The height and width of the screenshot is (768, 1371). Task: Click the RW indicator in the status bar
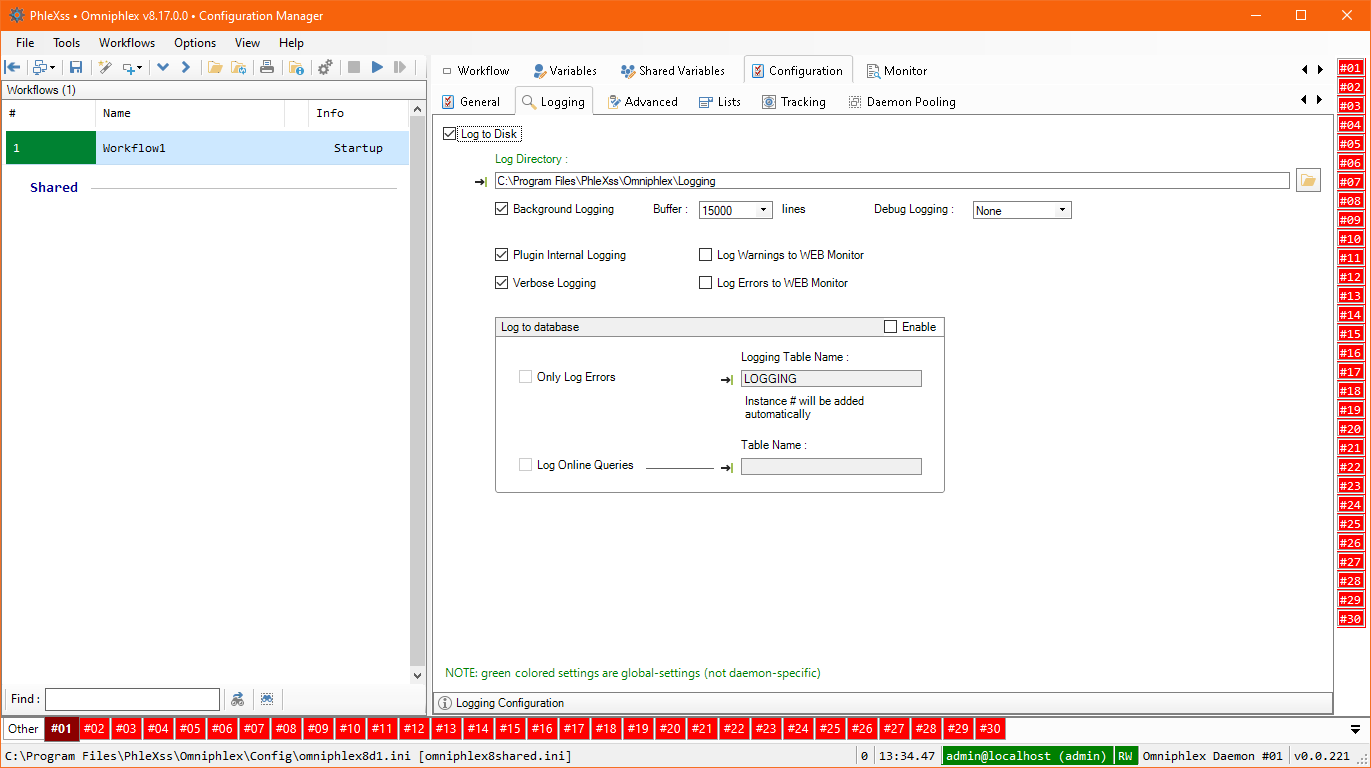pos(1125,756)
